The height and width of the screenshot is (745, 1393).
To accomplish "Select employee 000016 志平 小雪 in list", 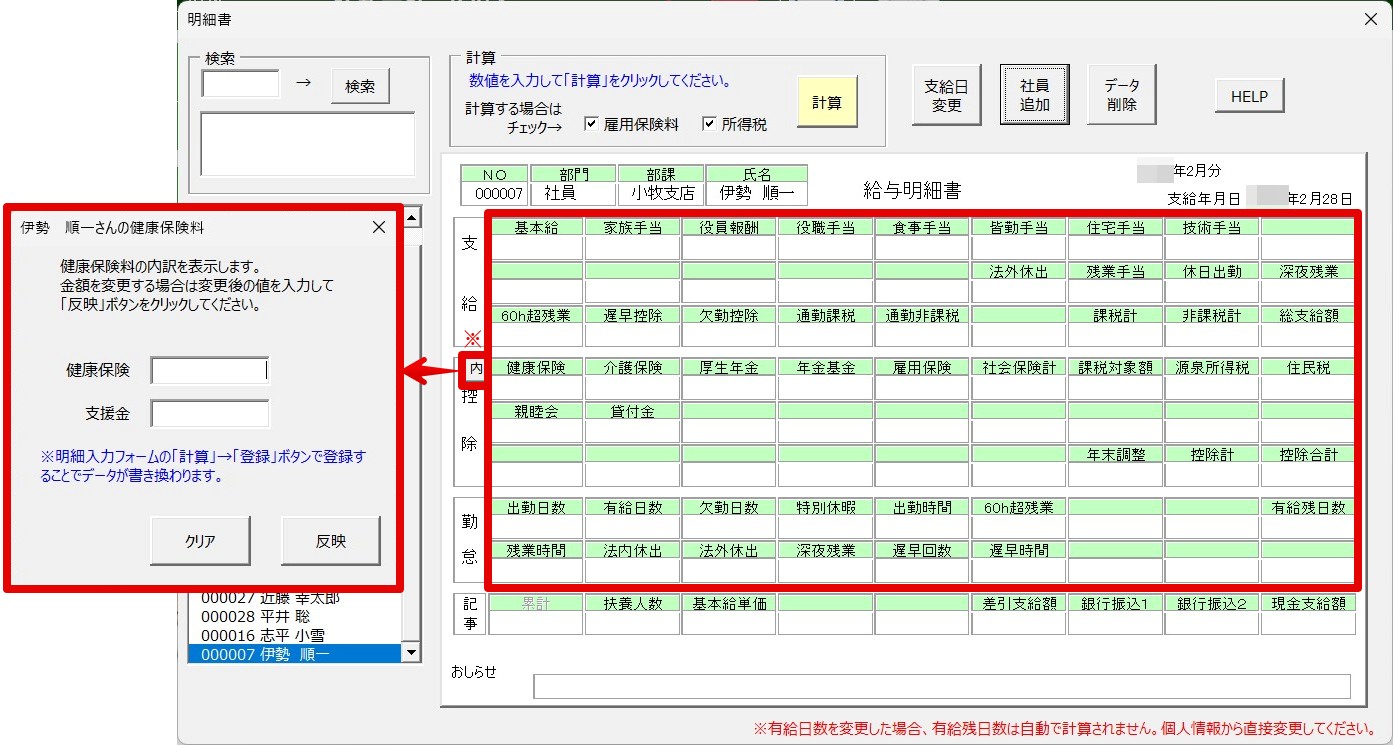I will click(x=294, y=635).
